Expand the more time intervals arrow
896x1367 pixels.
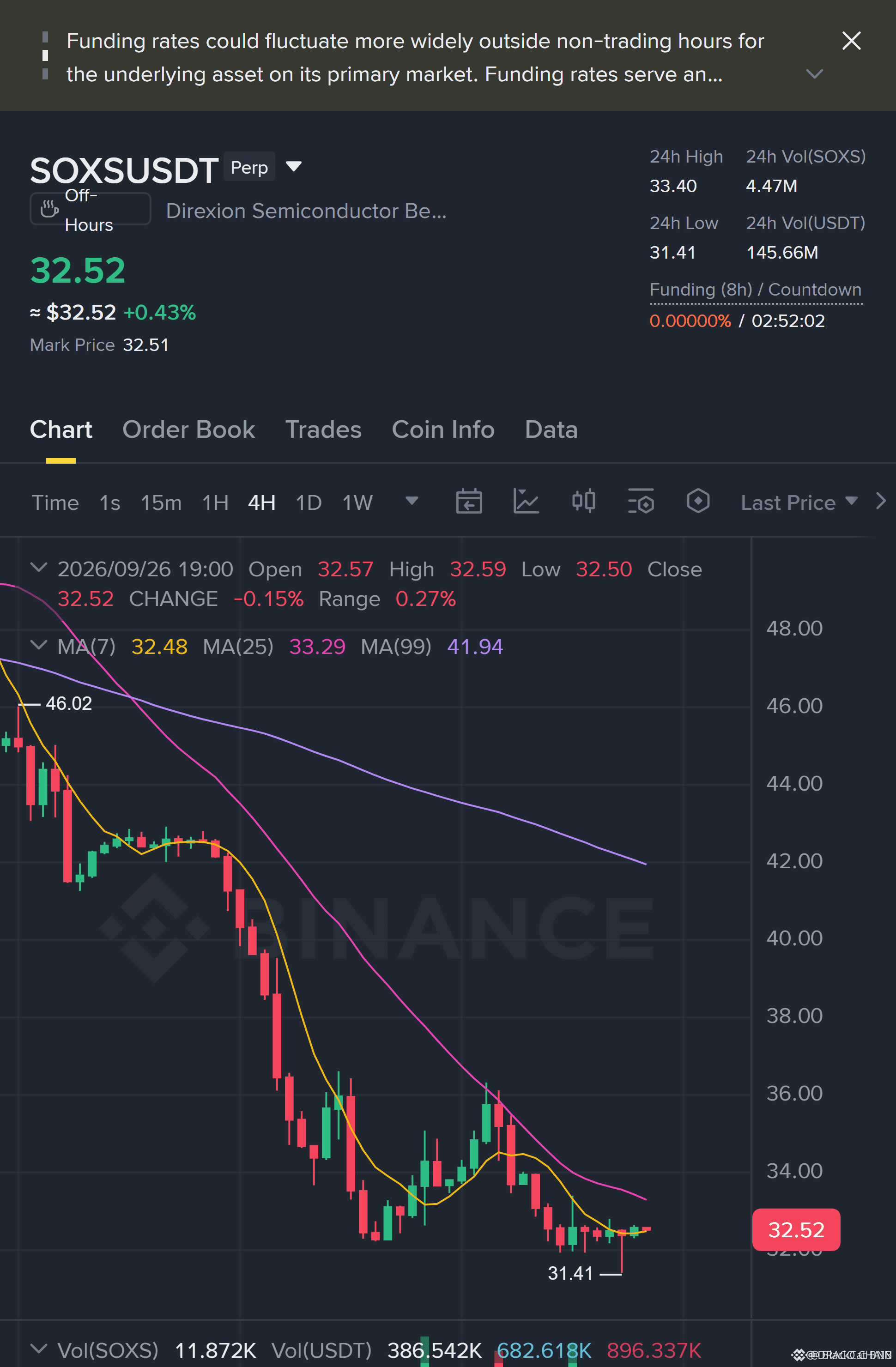pyautogui.click(x=411, y=501)
